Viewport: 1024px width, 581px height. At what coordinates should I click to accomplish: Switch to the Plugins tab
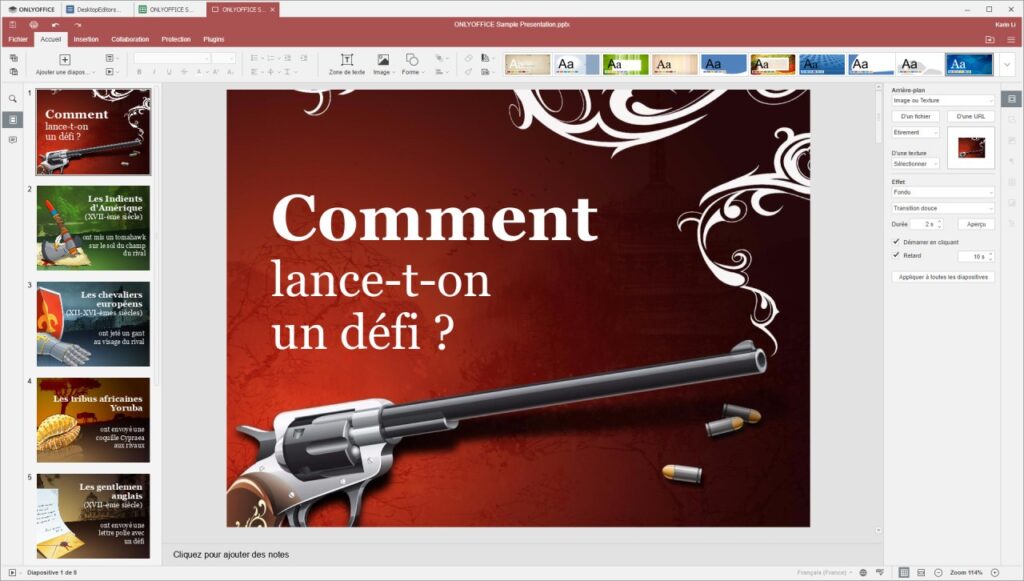click(x=214, y=40)
